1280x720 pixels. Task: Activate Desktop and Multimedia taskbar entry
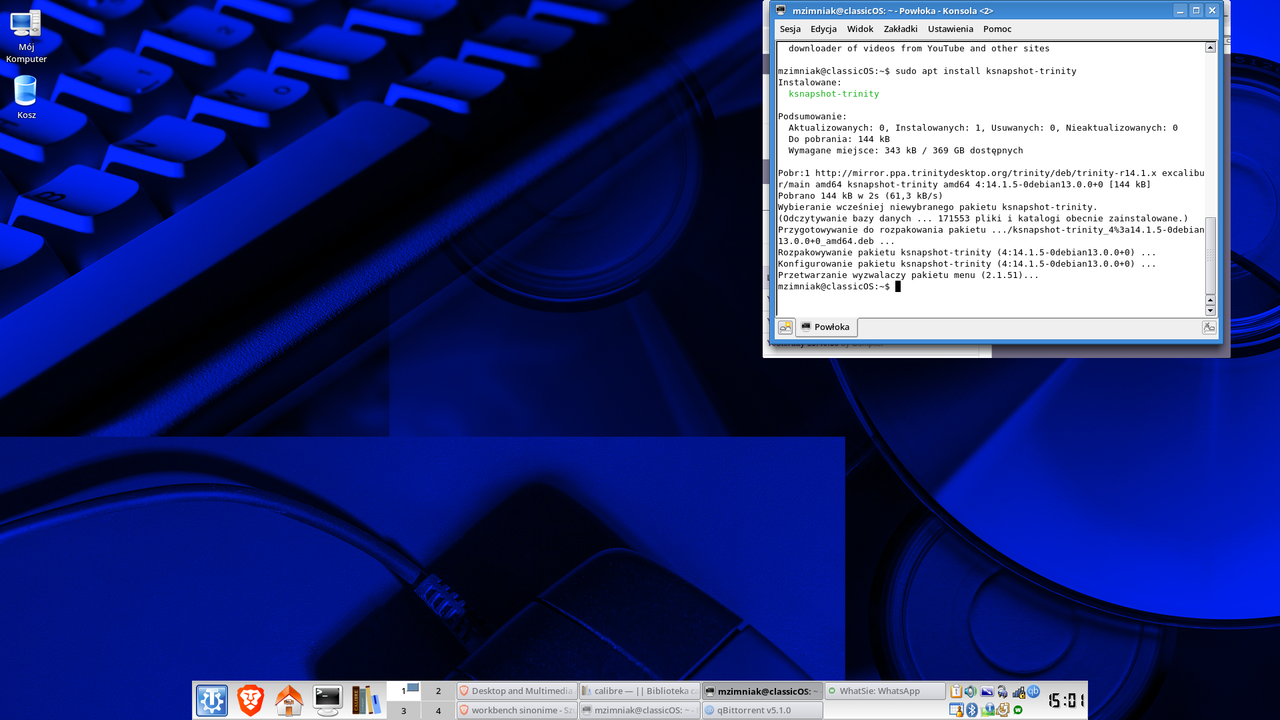coord(516,691)
